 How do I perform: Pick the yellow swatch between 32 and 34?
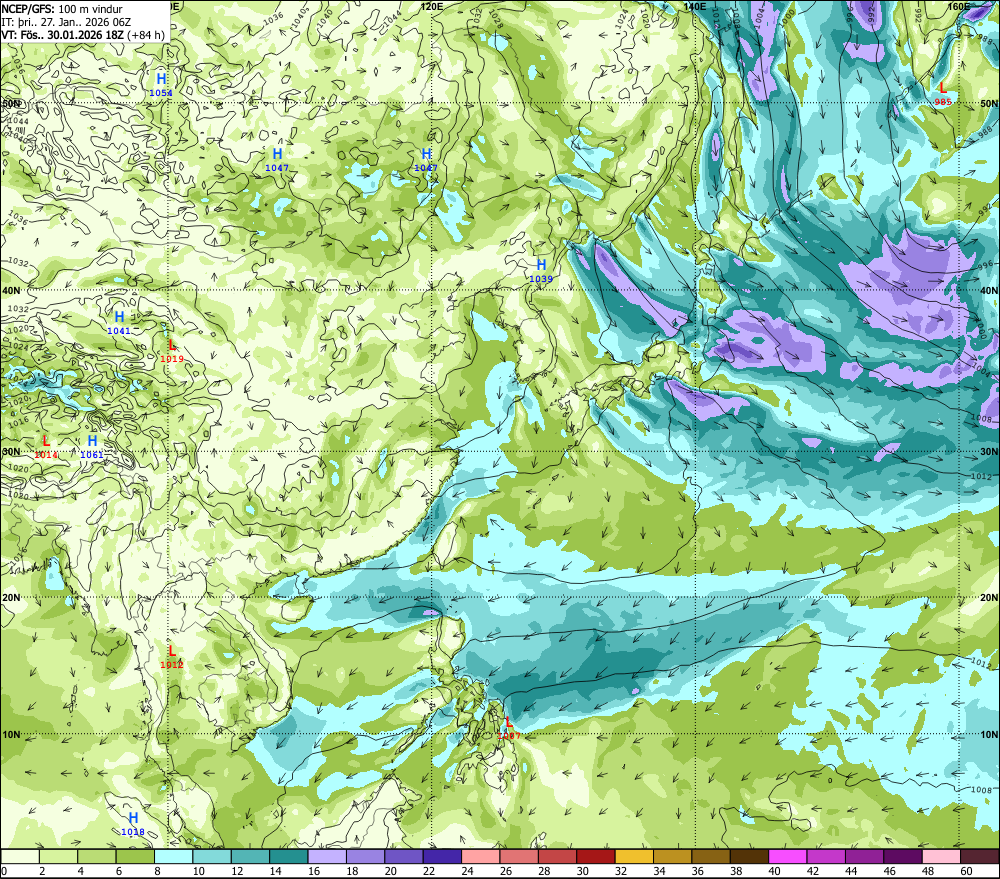click(x=635, y=856)
